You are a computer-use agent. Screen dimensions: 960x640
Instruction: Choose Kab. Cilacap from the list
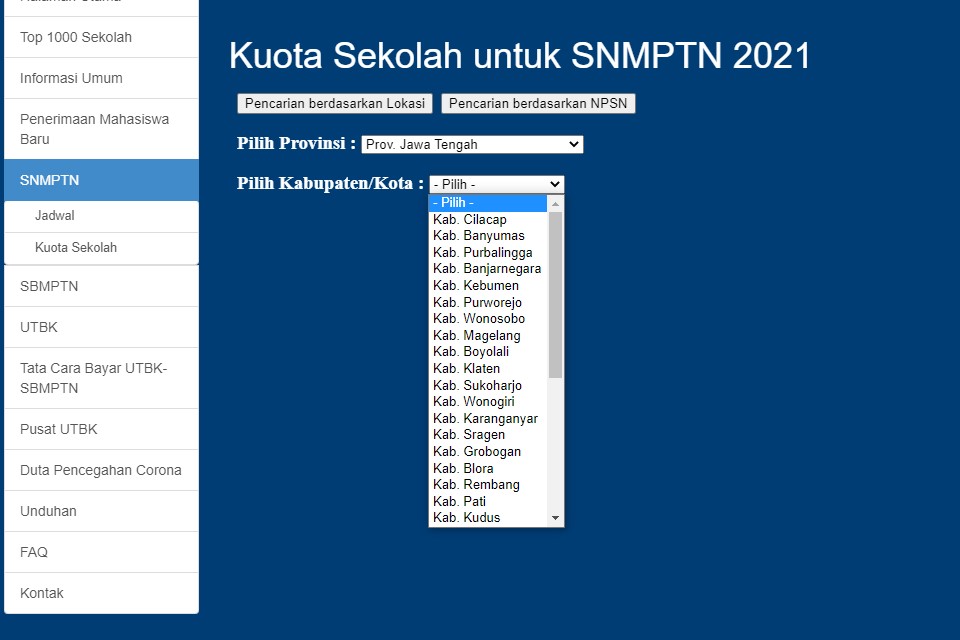tap(488, 219)
